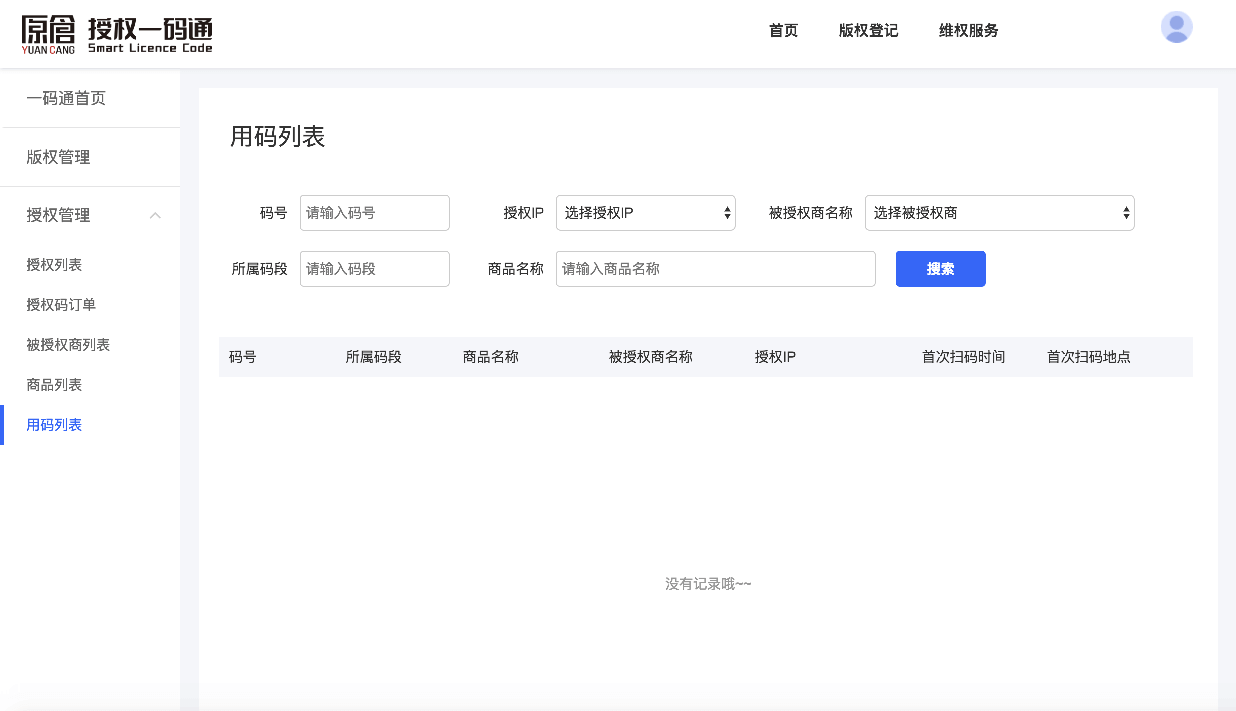
Task: Go to 首页 in top navigation
Action: 783,31
